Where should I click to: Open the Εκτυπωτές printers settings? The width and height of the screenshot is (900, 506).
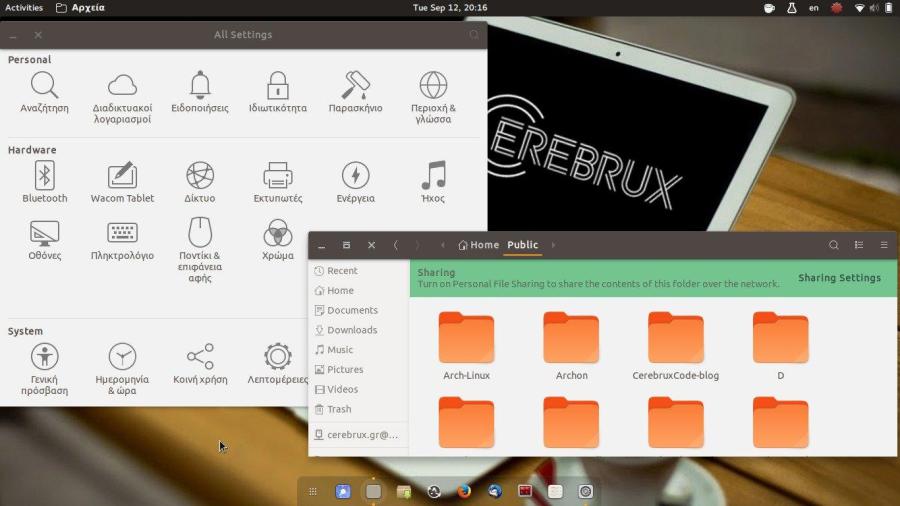(x=278, y=182)
